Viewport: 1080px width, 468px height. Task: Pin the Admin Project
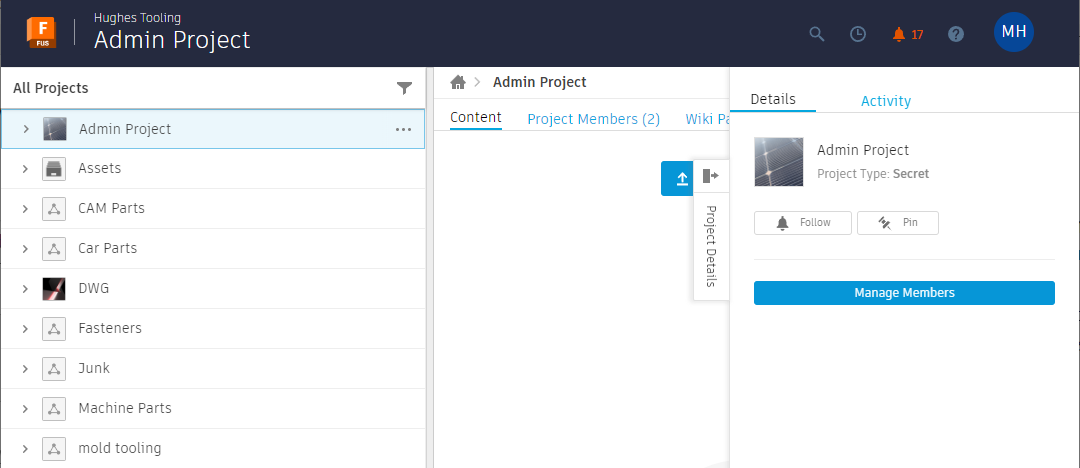[897, 223]
